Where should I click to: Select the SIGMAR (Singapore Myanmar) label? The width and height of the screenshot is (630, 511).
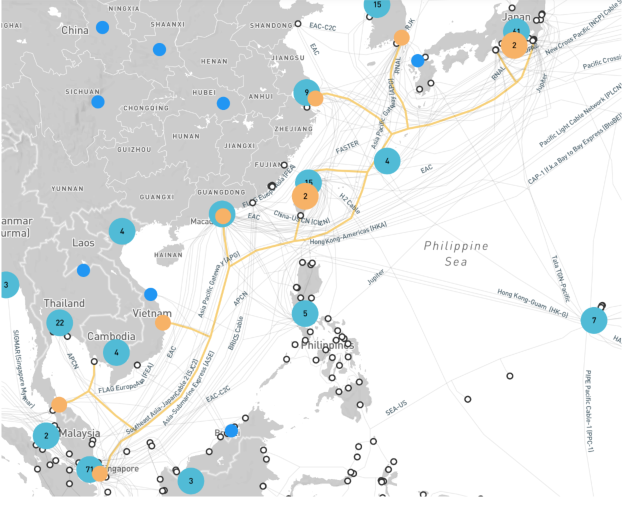point(23,369)
